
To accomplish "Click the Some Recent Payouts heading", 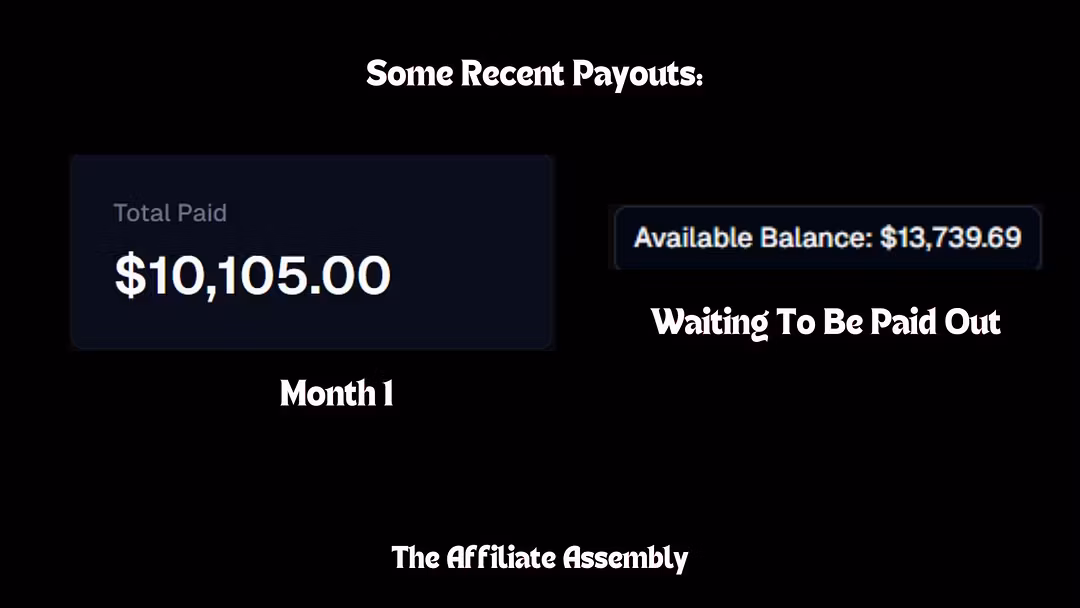I will 534,74.
